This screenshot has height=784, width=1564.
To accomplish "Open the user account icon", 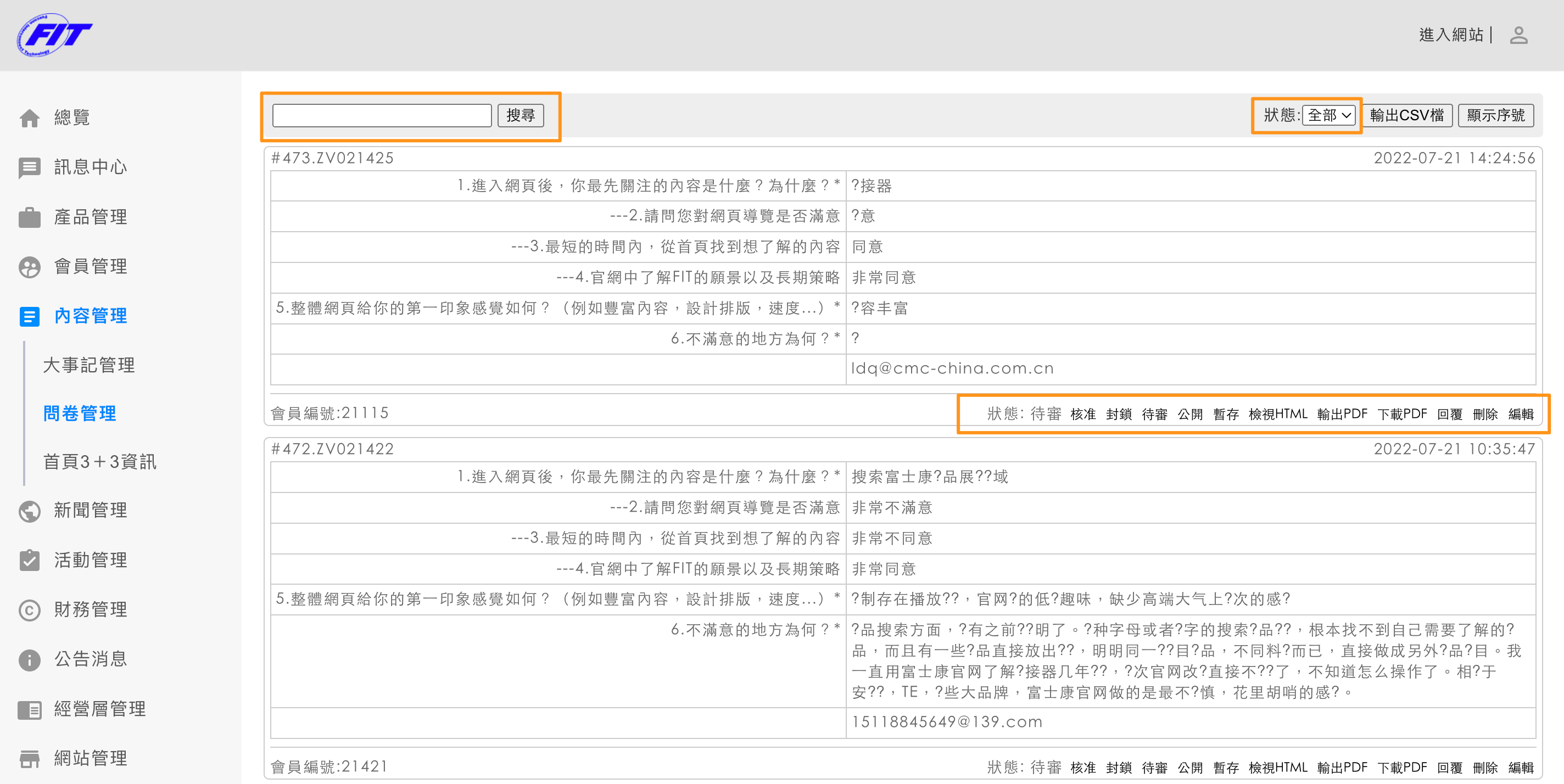I will pos(1518,35).
